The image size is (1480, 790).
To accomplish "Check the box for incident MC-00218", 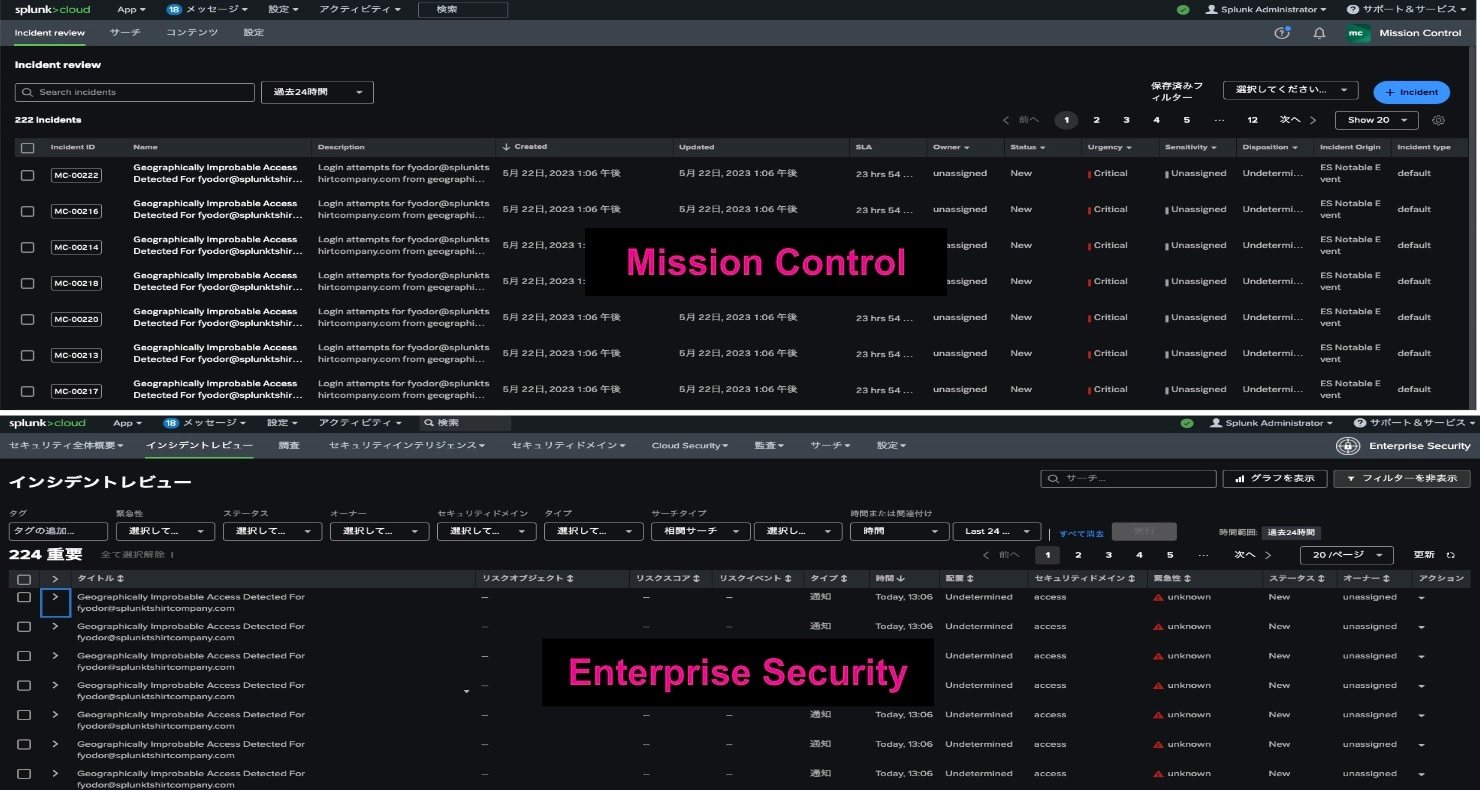I will click(28, 283).
